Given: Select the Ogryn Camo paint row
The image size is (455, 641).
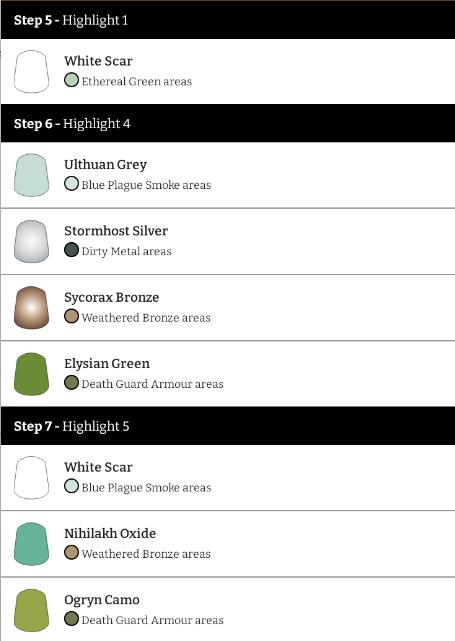Looking at the screenshot, I should (x=228, y=609).
